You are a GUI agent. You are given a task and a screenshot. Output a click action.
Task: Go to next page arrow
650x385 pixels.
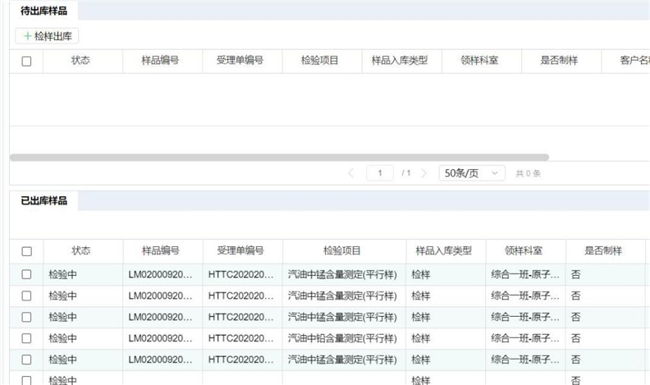424,173
